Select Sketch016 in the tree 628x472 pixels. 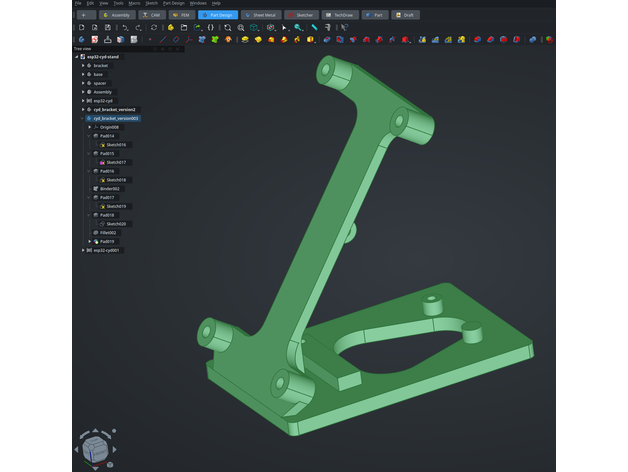click(116, 144)
